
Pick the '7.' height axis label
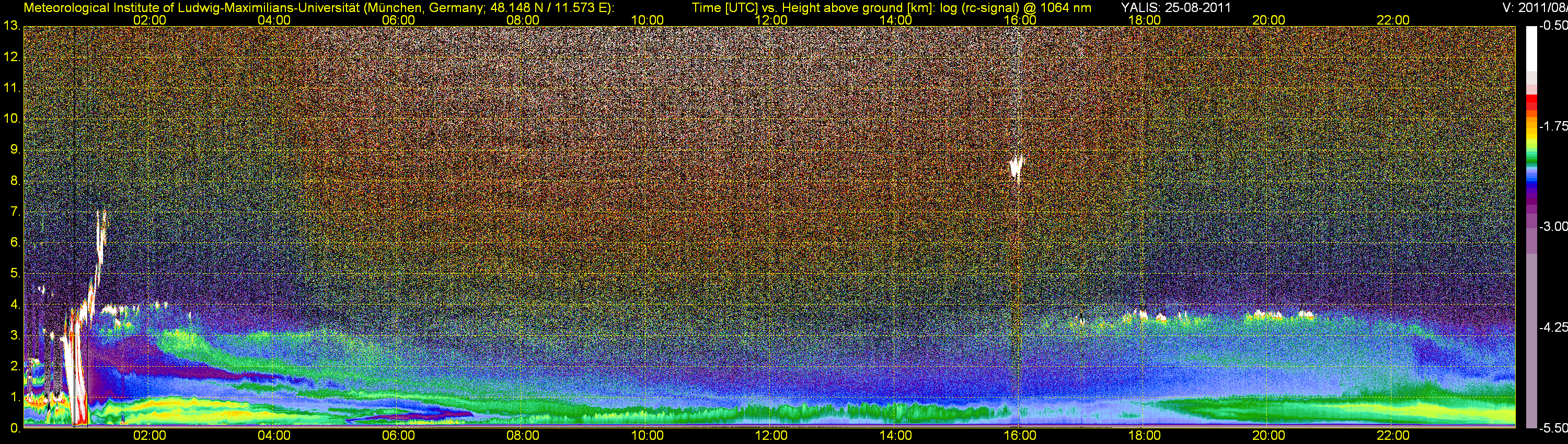coord(16,212)
